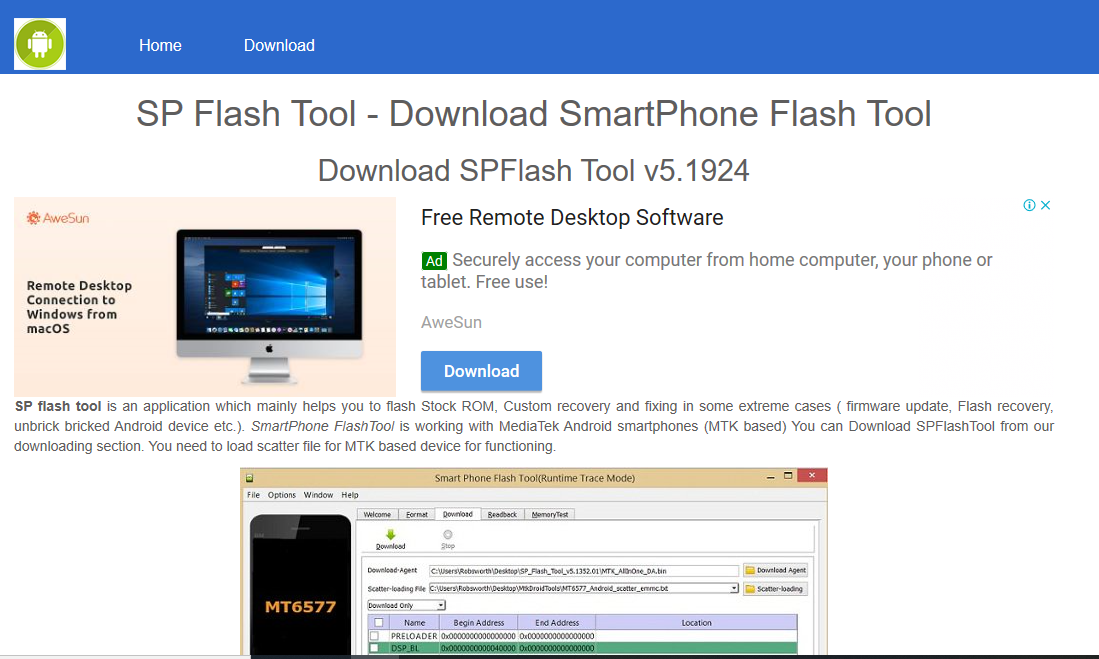Click the Free Remote Desktop Software headline
Image resolution: width=1099 pixels, height=659 pixels.
coord(572,217)
